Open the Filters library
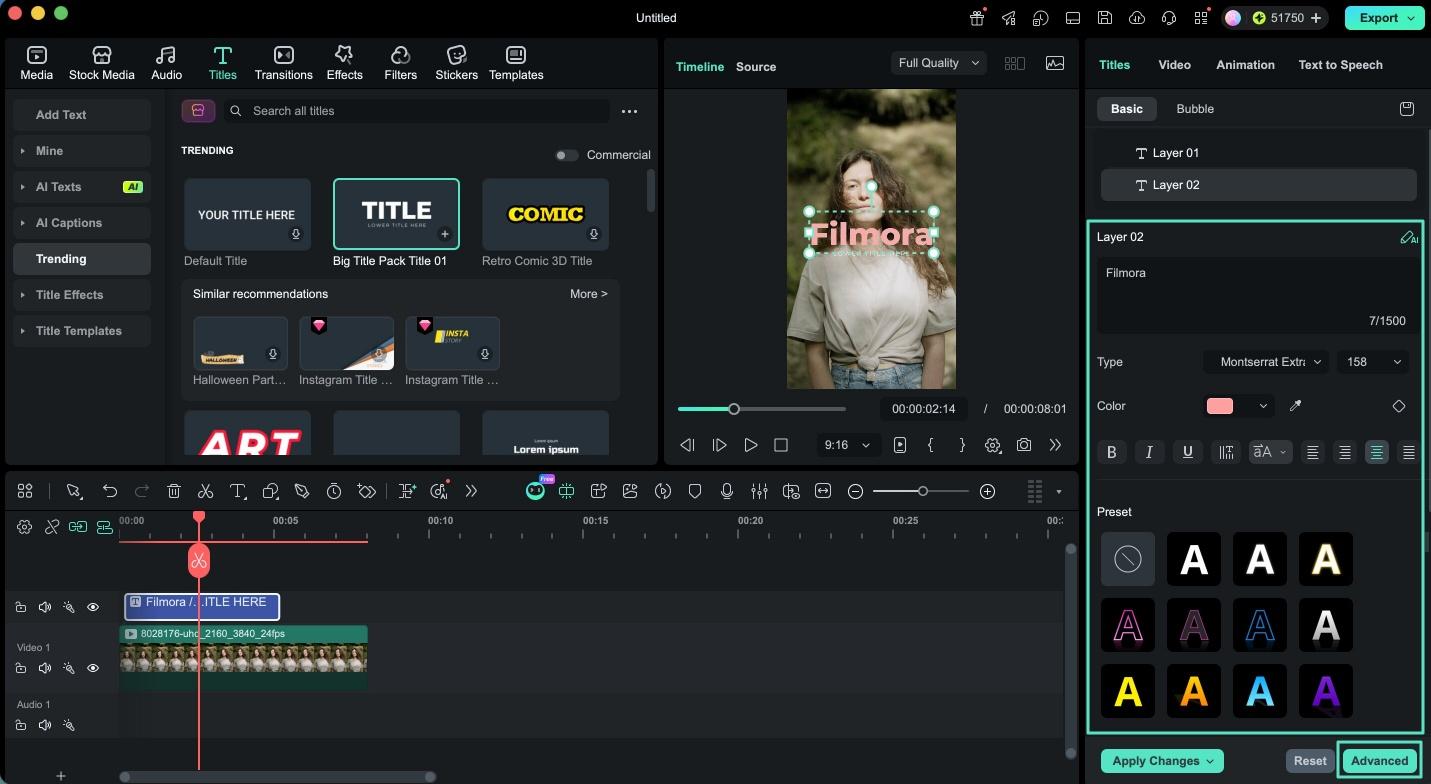This screenshot has height=784, width=1431. pyautogui.click(x=400, y=63)
